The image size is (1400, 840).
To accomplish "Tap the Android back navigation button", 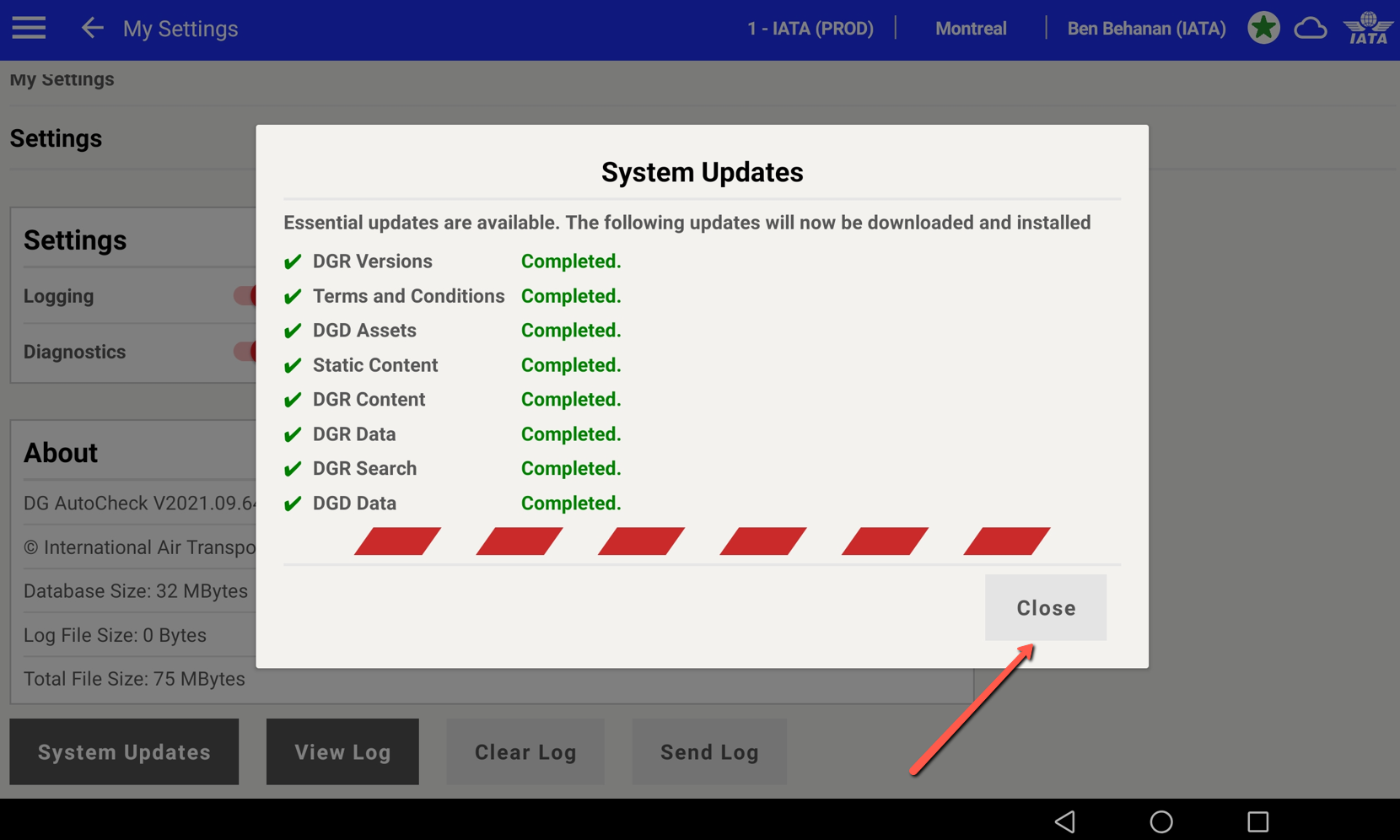I will [x=1065, y=821].
